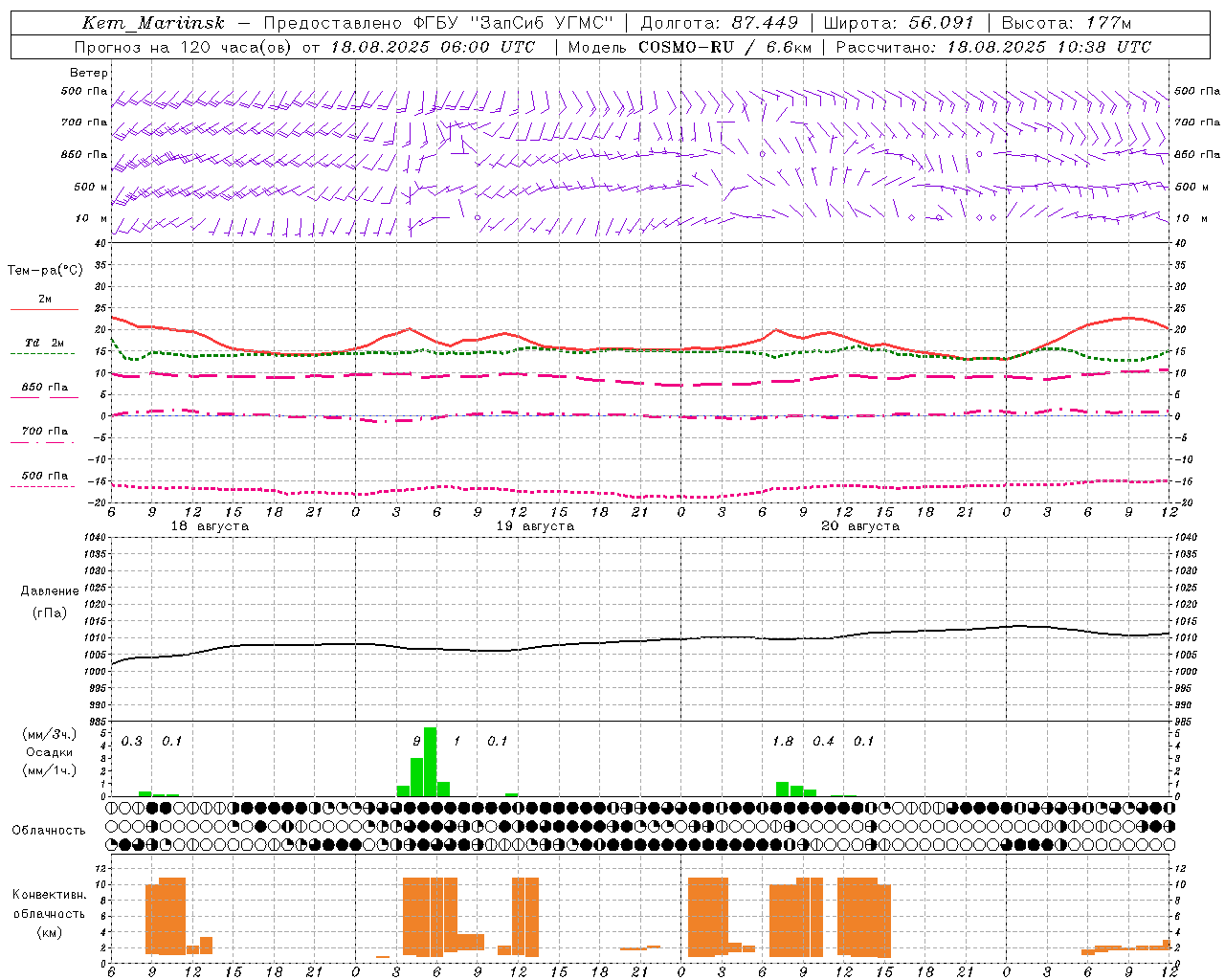
Task: Click the (км) convective cloud unit label
Action: click(x=49, y=933)
